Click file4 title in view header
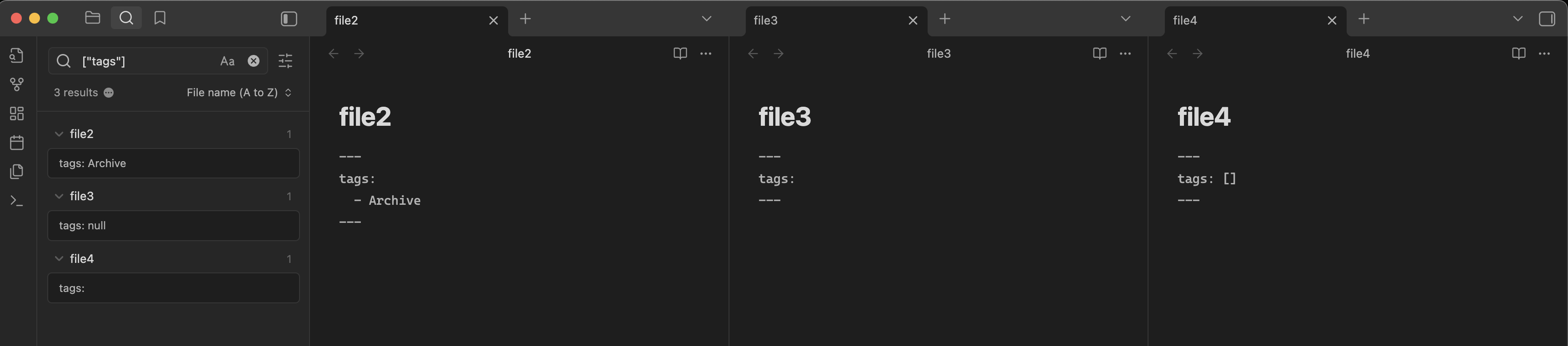 click(1358, 54)
